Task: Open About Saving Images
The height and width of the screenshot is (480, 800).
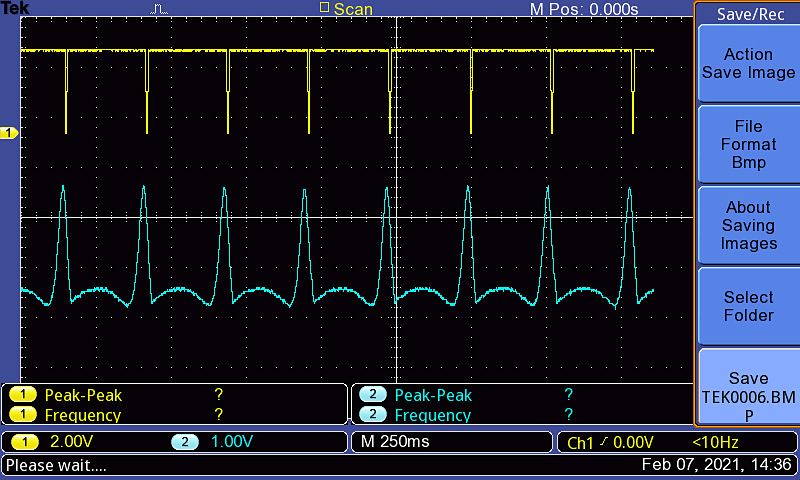Action: point(747,225)
